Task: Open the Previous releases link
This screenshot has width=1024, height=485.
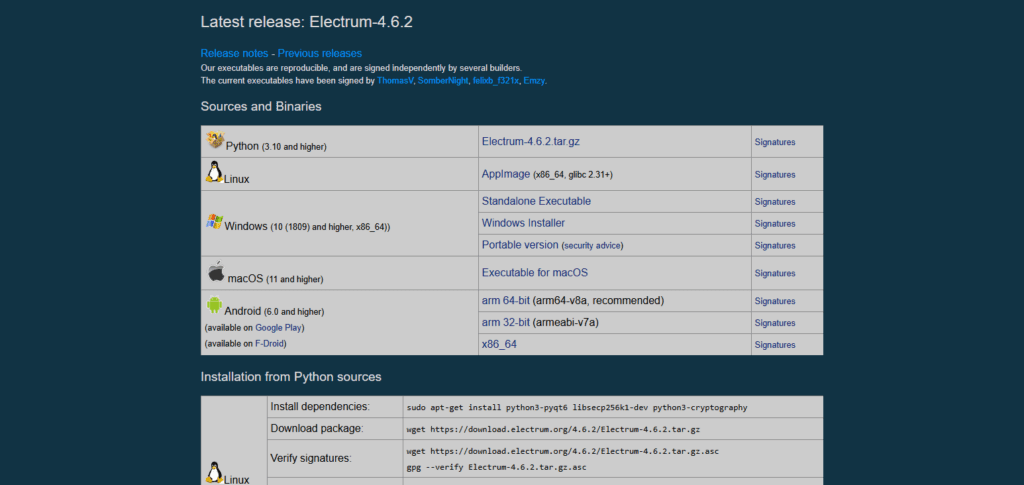Action: (320, 53)
